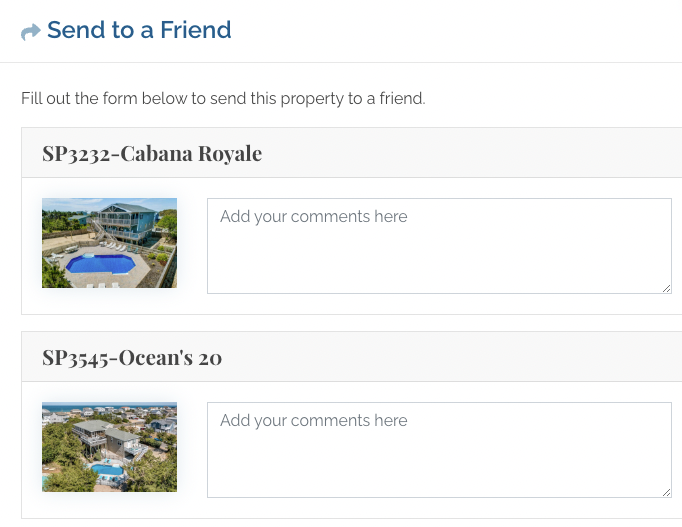Click the gray header bar of Ocean's 20 card

tap(351, 357)
